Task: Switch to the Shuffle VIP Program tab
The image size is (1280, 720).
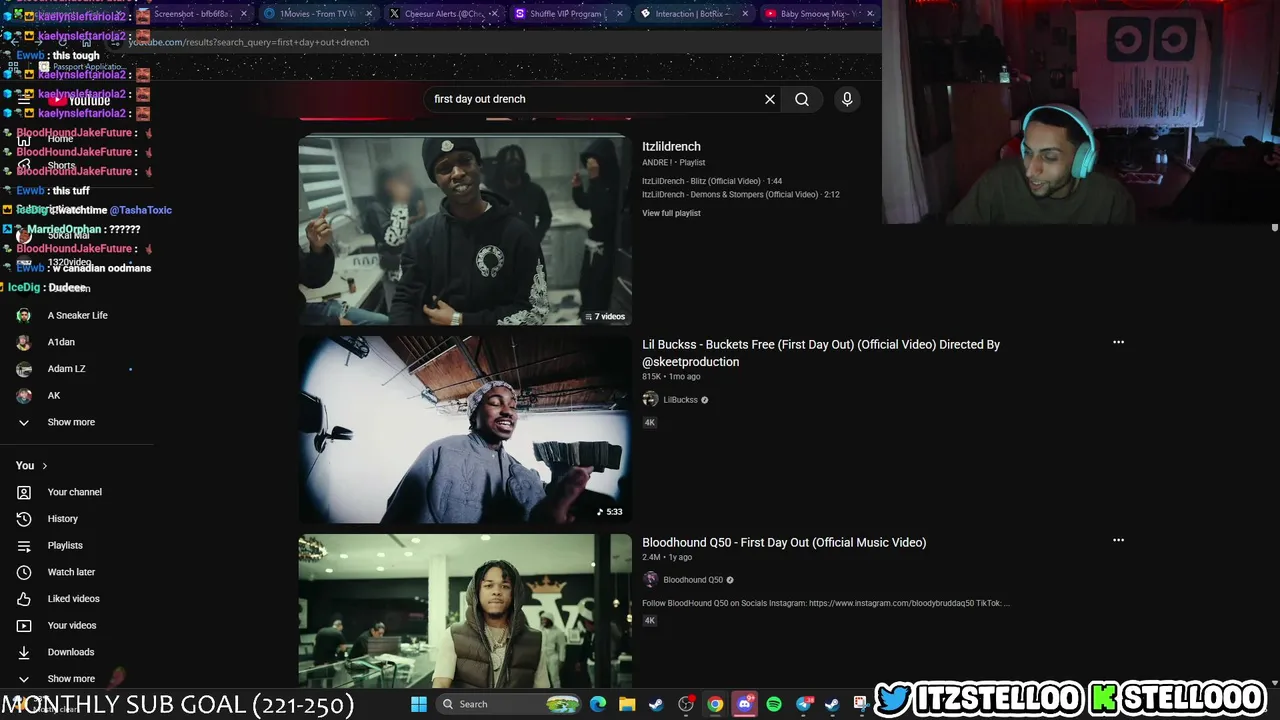Action: [x=568, y=14]
